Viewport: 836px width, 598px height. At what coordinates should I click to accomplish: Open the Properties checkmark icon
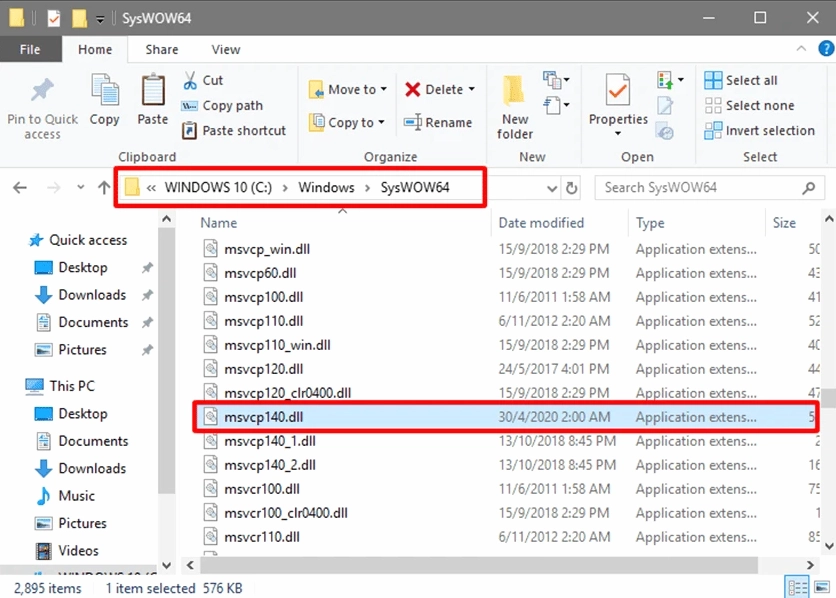[618, 90]
